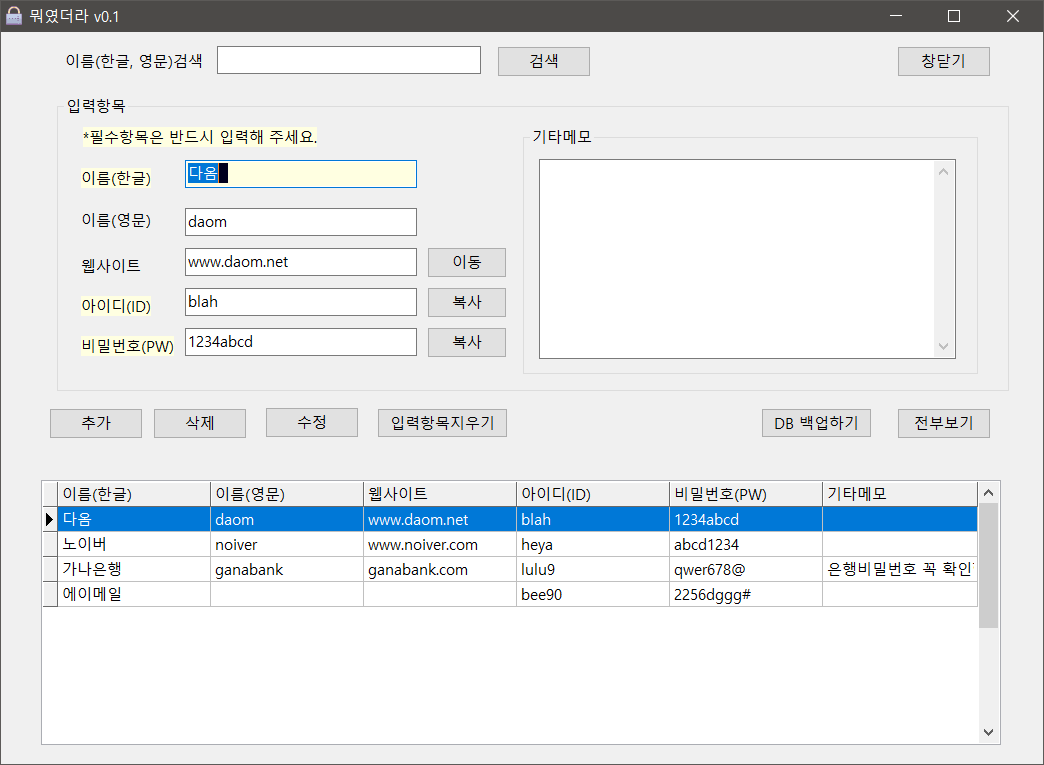Viewport: 1044px width, 765px height.
Task: Minimize the 뭐였더라 window
Action: (896, 16)
